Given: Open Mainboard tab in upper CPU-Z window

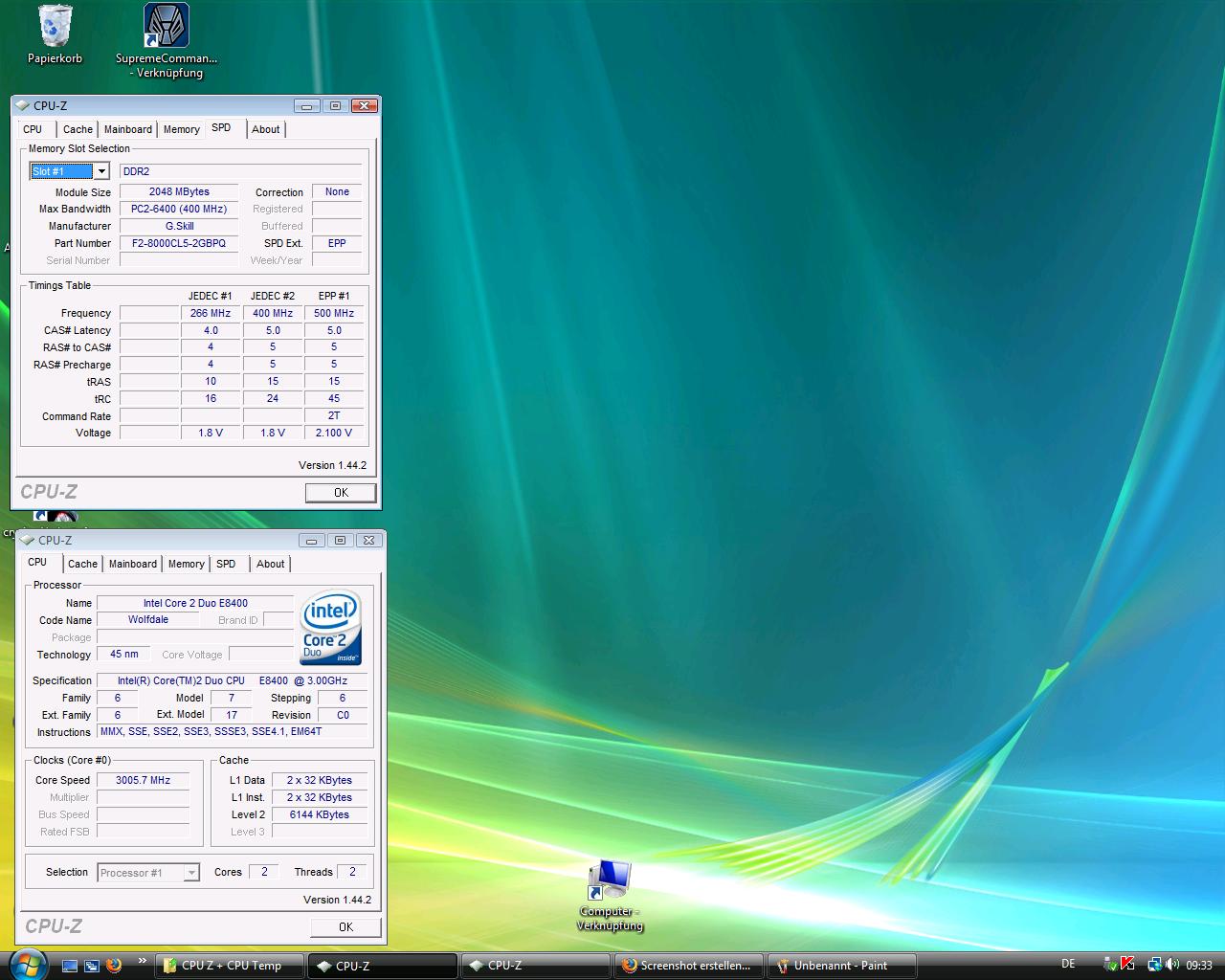Looking at the screenshot, I should coord(127,129).
